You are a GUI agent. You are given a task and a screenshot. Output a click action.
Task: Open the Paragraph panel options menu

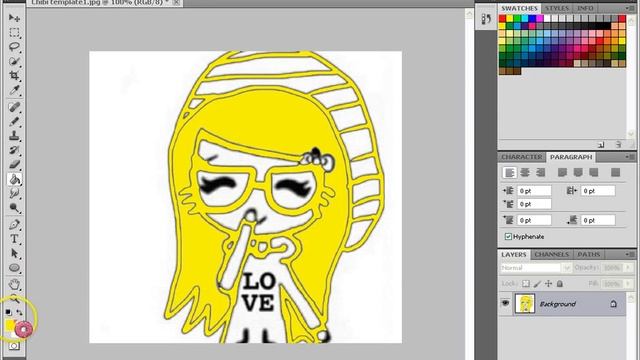(630, 157)
